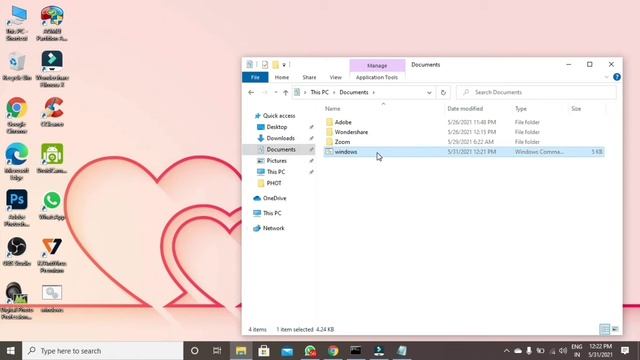
Task: Open the Recycle Bin desktop icon
Action: 17,67
